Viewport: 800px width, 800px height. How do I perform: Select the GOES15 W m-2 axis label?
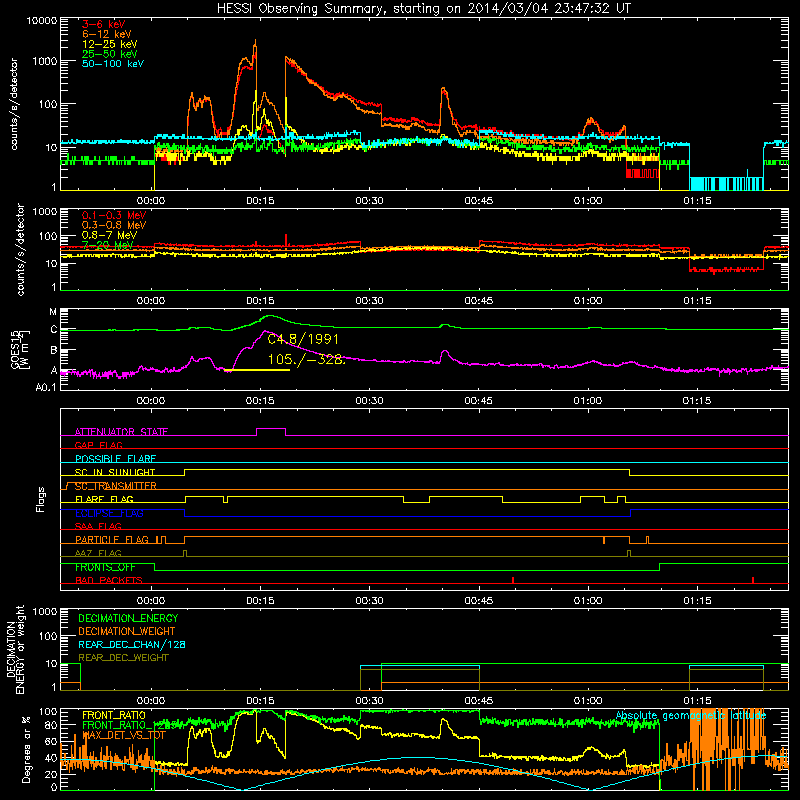(x=20, y=349)
